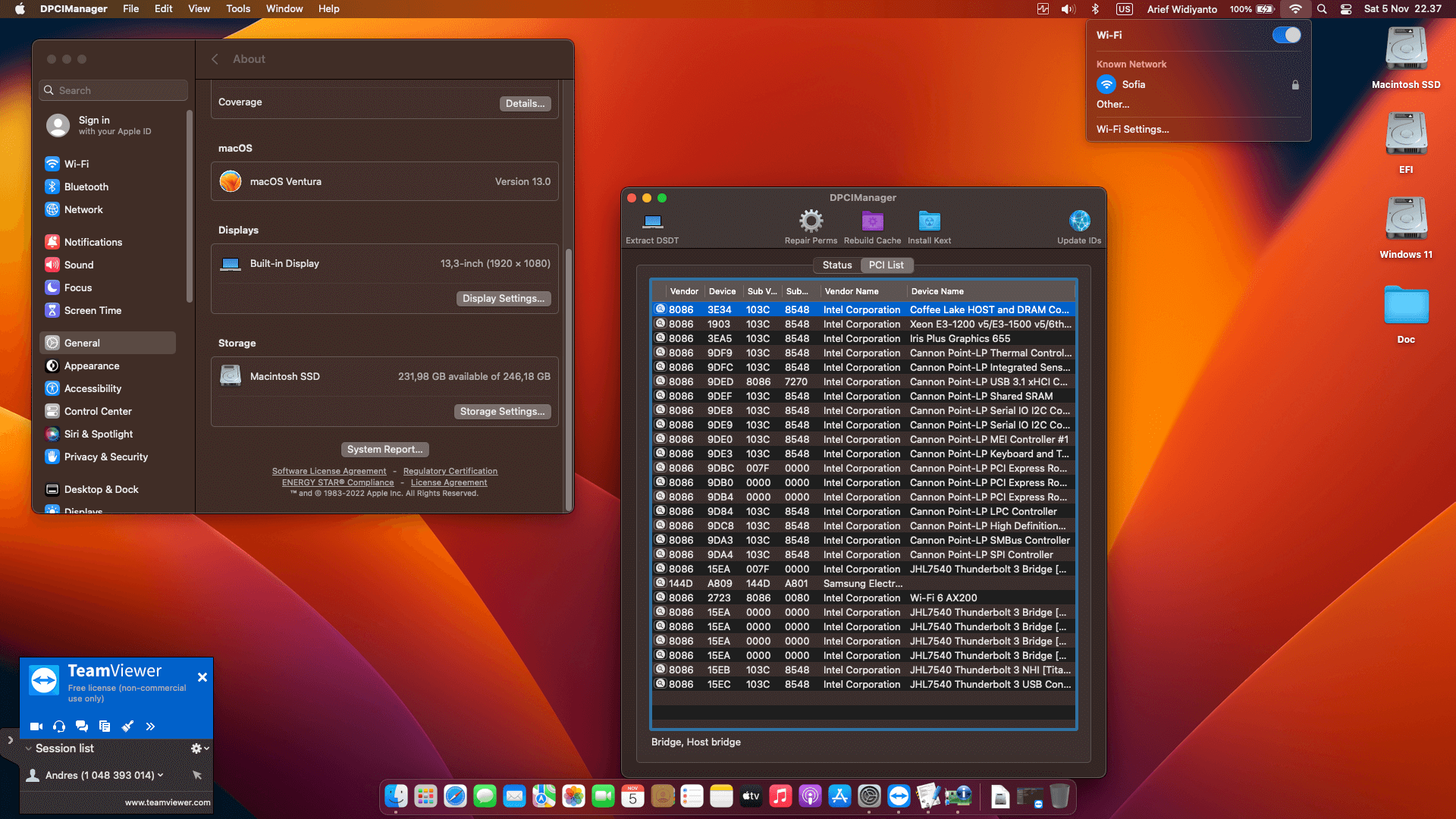Click the TeamViewer headset audio icon
The image size is (1456, 819).
click(x=59, y=726)
